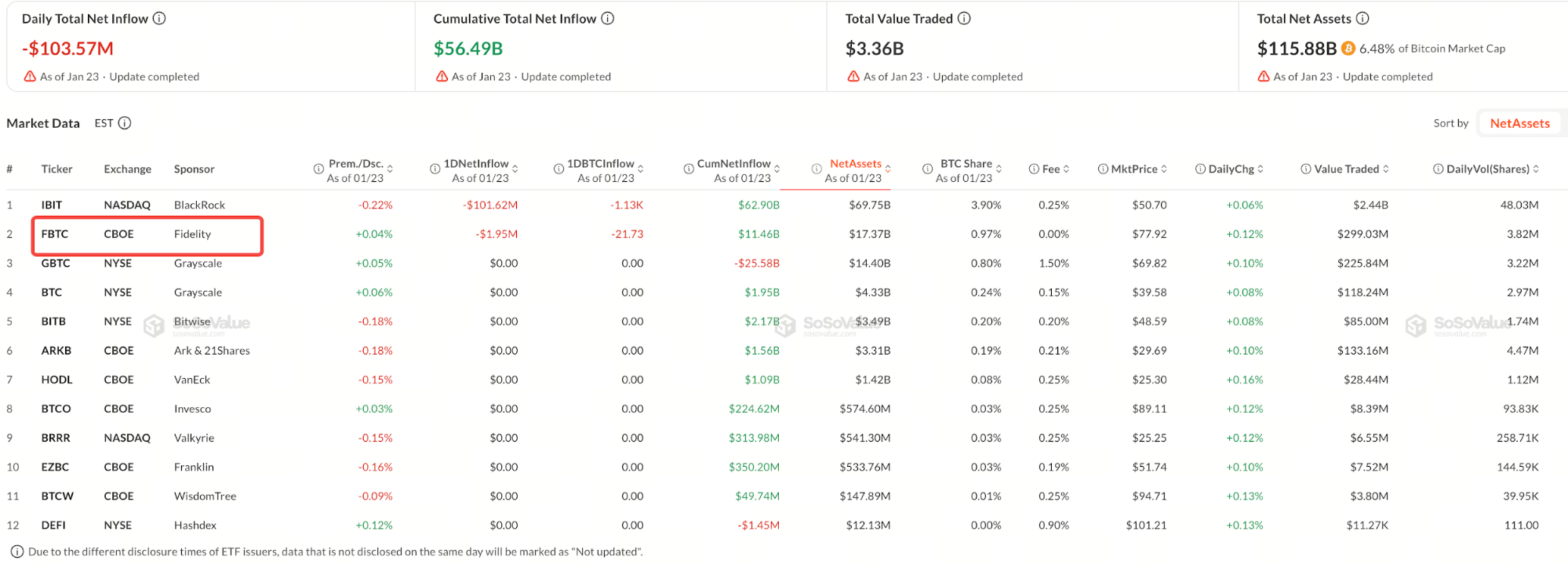Click the Total Value Traded info icon
The height and width of the screenshot is (564, 1568).
point(964,18)
